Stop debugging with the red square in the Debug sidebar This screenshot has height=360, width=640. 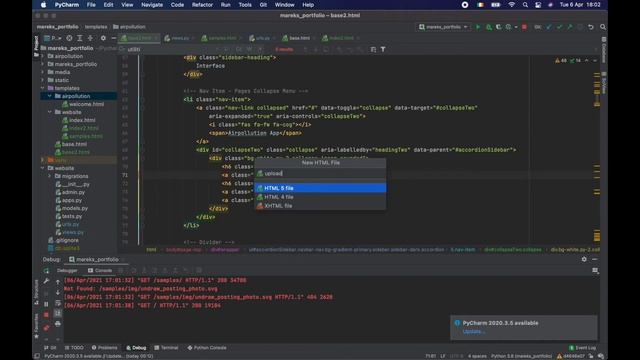coord(46,315)
